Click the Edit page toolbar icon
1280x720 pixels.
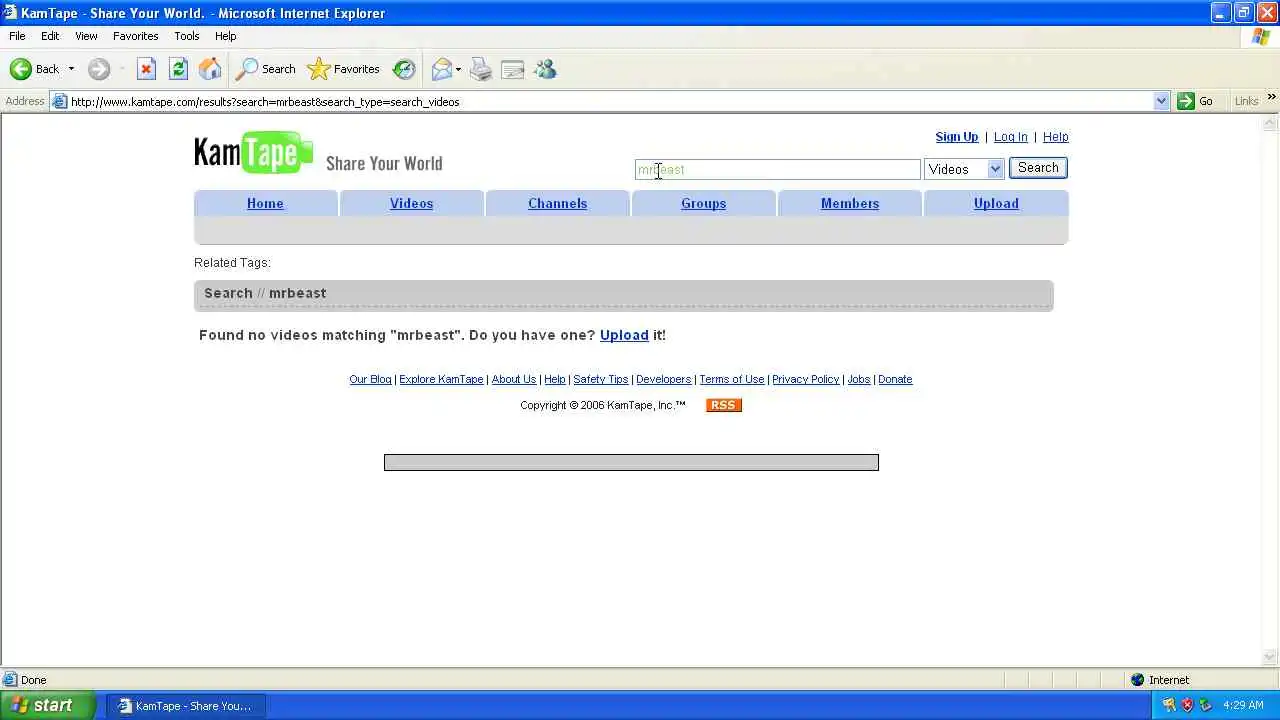pyautogui.click(x=513, y=69)
